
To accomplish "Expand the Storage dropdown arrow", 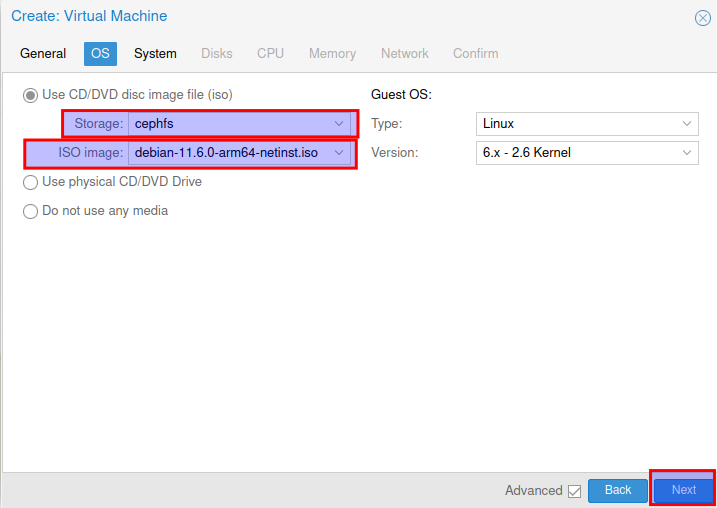I will click(x=339, y=124).
